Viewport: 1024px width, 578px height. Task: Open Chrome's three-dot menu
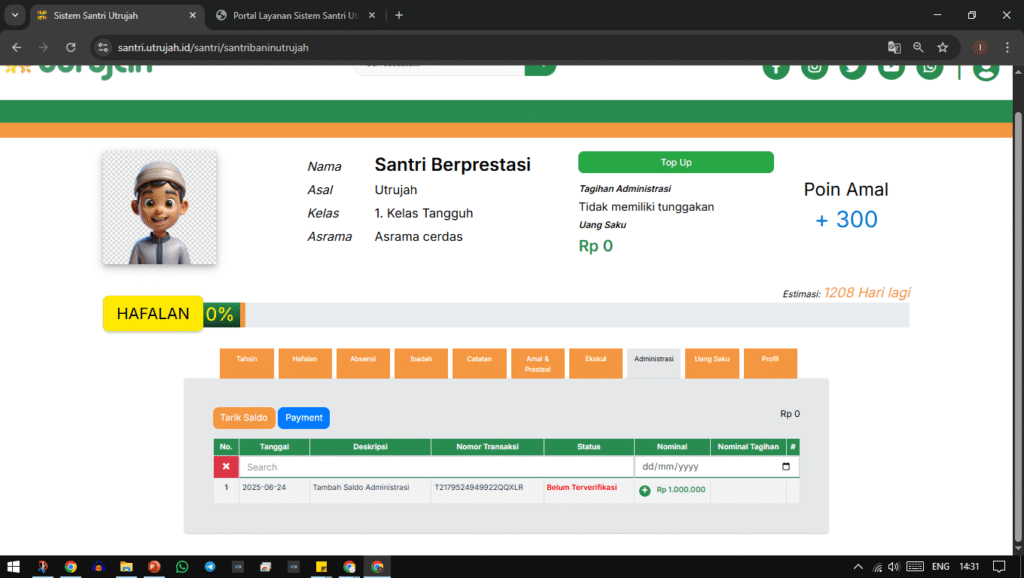[1007, 47]
